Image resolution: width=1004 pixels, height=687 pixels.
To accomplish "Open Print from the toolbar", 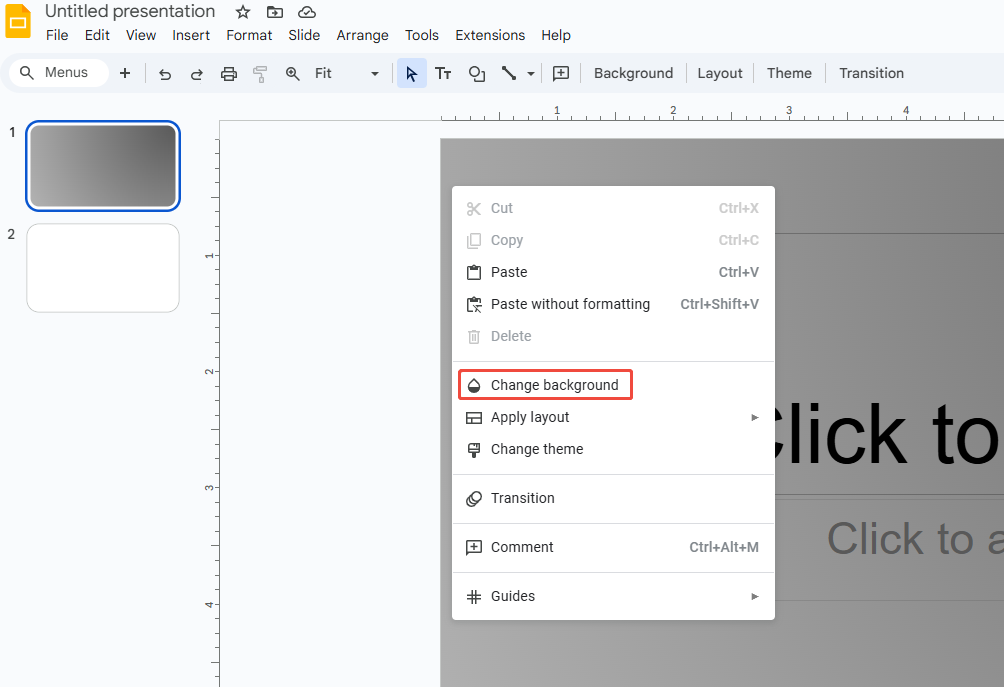I will 229,73.
